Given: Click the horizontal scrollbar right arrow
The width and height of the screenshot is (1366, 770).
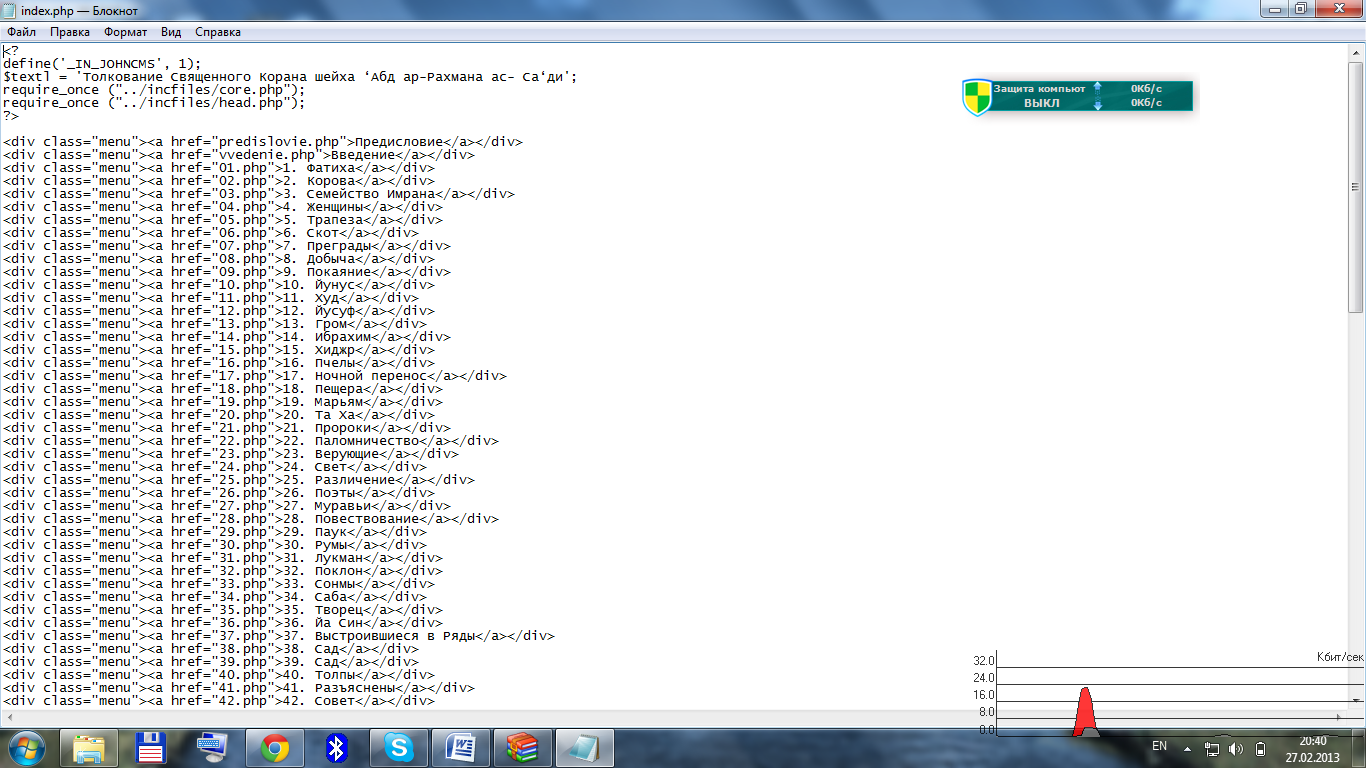Looking at the screenshot, I should (x=1340, y=718).
